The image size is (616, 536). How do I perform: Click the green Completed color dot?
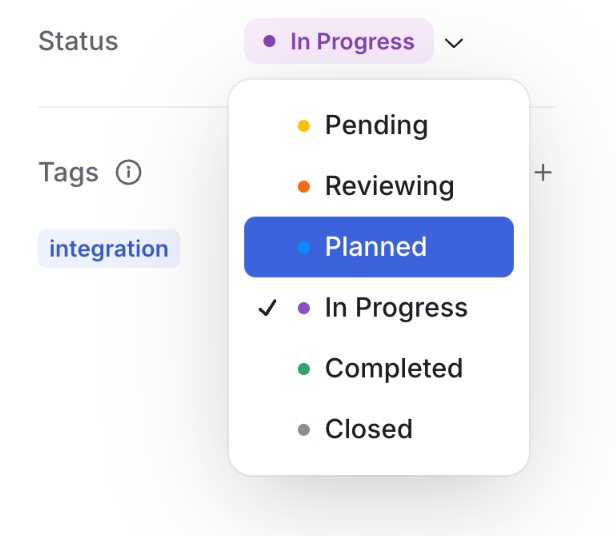click(x=304, y=368)
